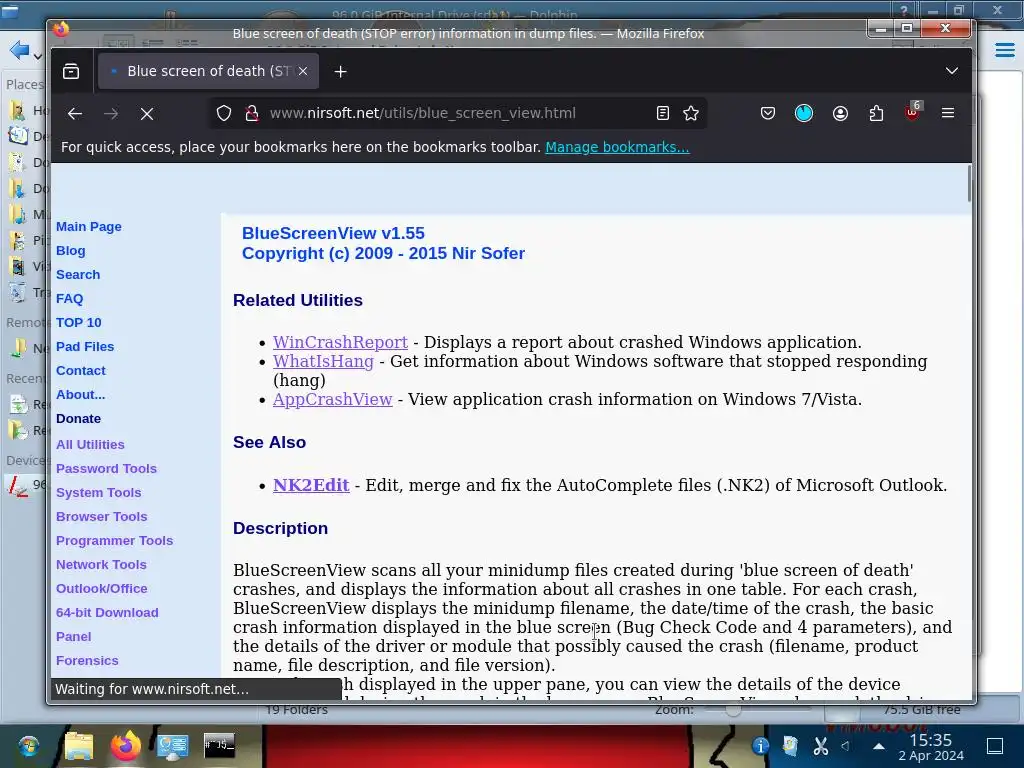Image resolution: width=1024 pixels, height=768 pixels.
Task: Open the 64-bit Download sidebar link
Action: [x=107, y=613]
